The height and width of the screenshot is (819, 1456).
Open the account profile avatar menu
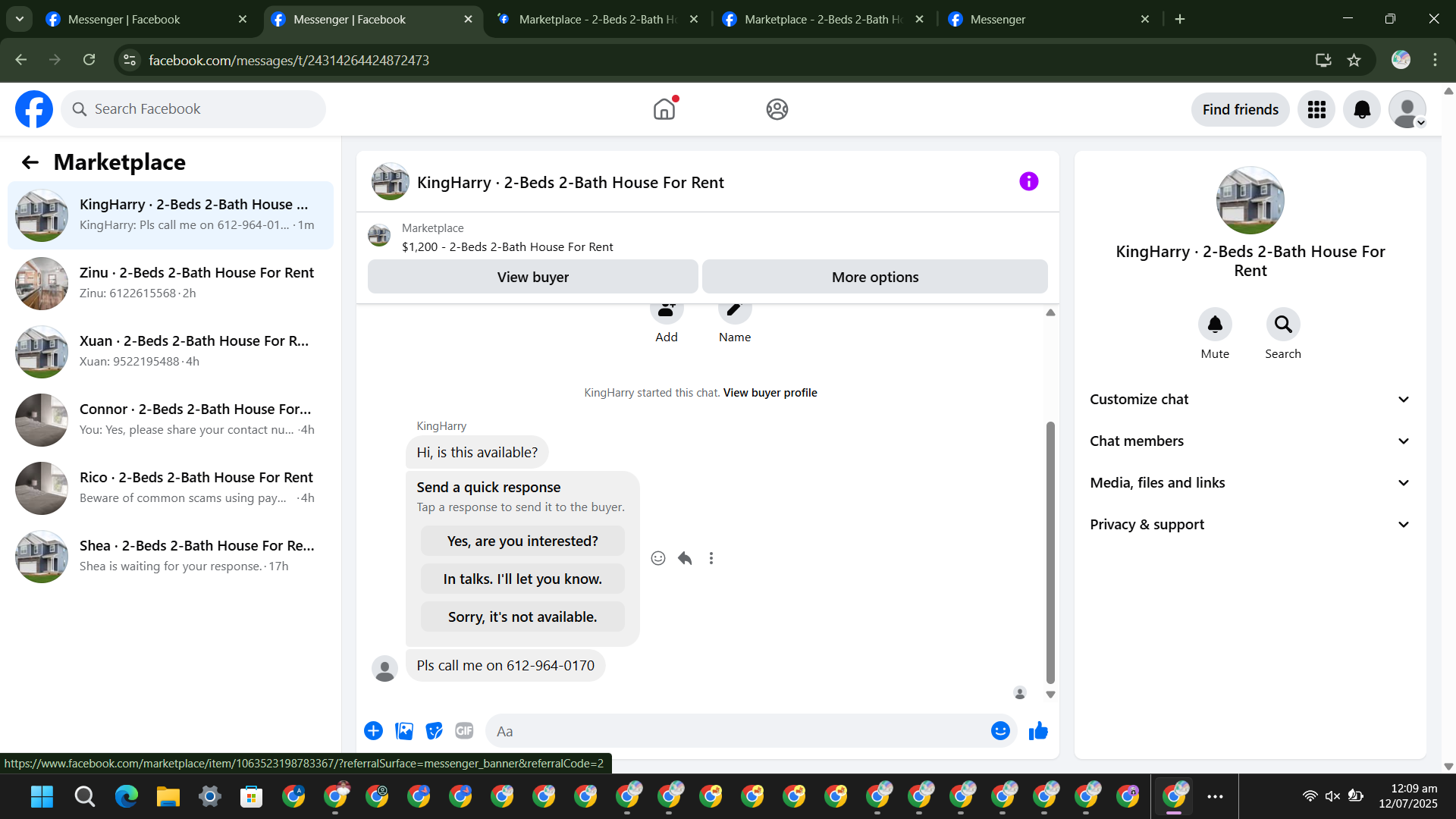pos(1407,110)
